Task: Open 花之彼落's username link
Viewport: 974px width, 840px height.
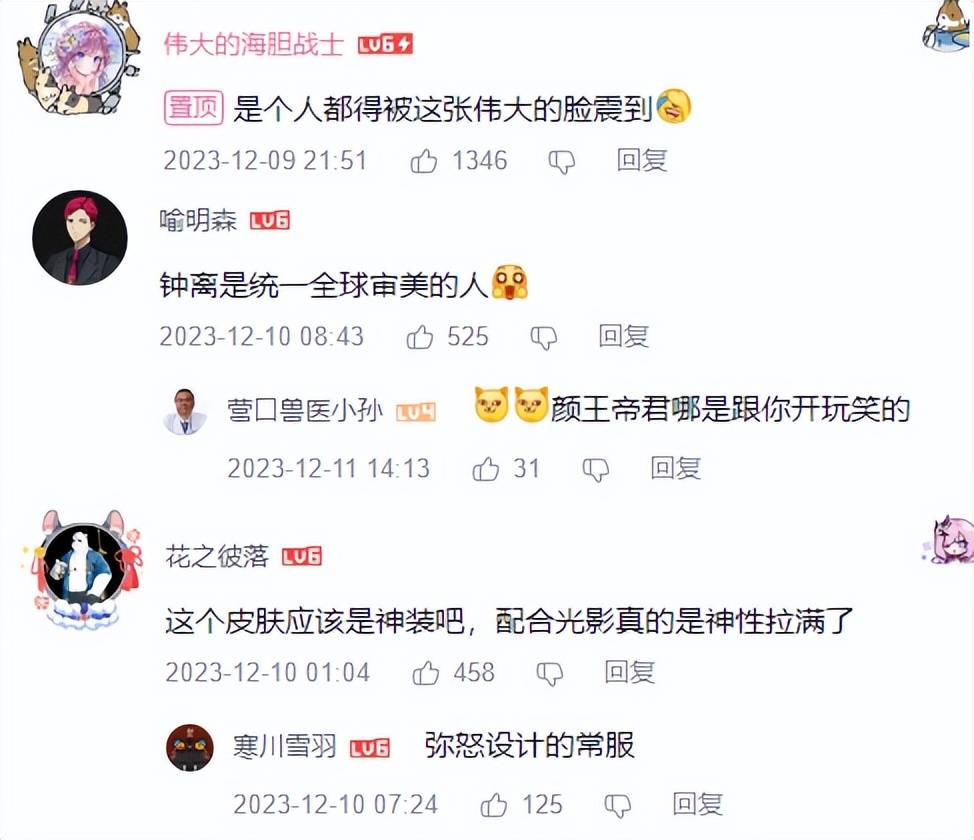Action: coord(217,556)
